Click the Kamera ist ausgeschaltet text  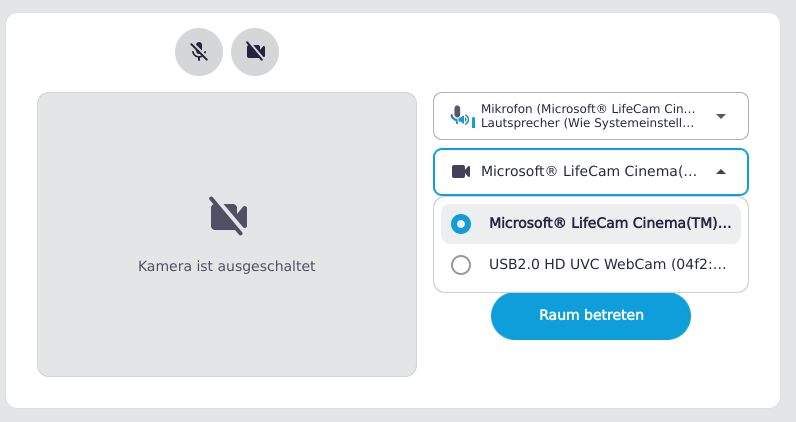click(x=227, y=267)
